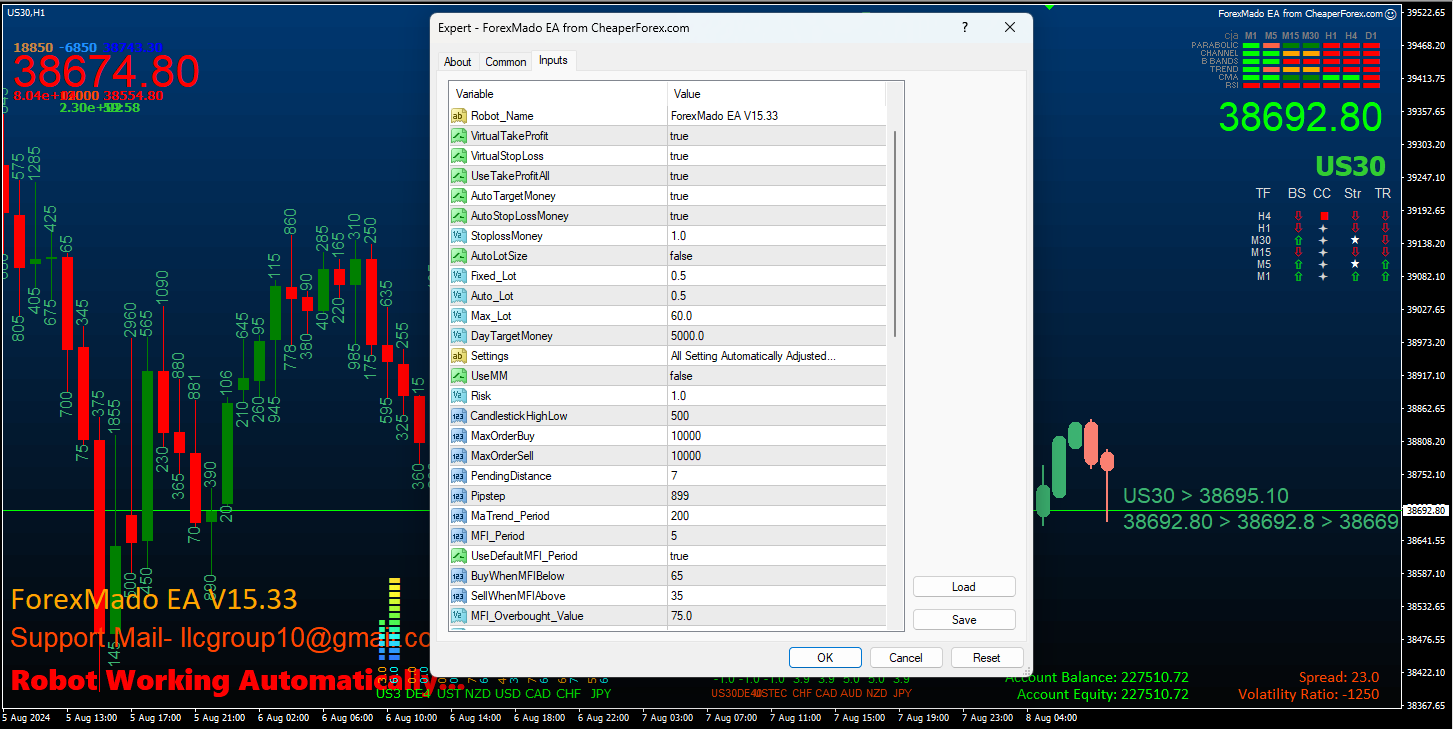Open the dialog help question mark
The image size is (1453, 729).
[x=965, y=28]
